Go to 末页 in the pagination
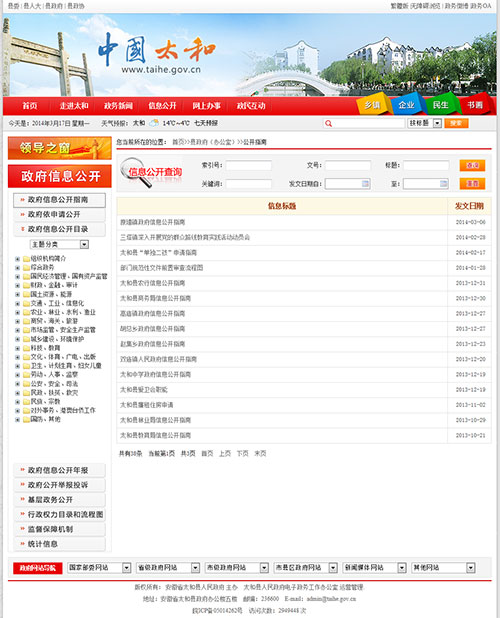The width and height of the screenshot is (500, 618). pos(260,454)
